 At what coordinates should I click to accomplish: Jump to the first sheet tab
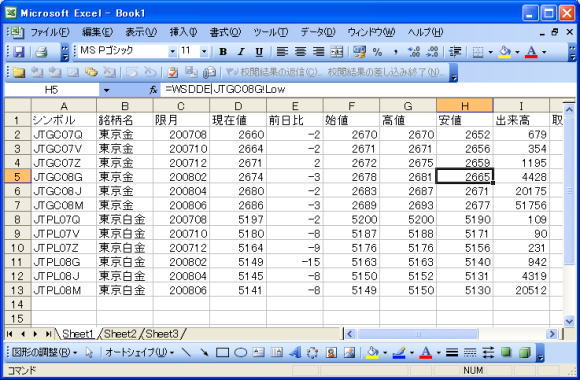[x=10, y=334]
